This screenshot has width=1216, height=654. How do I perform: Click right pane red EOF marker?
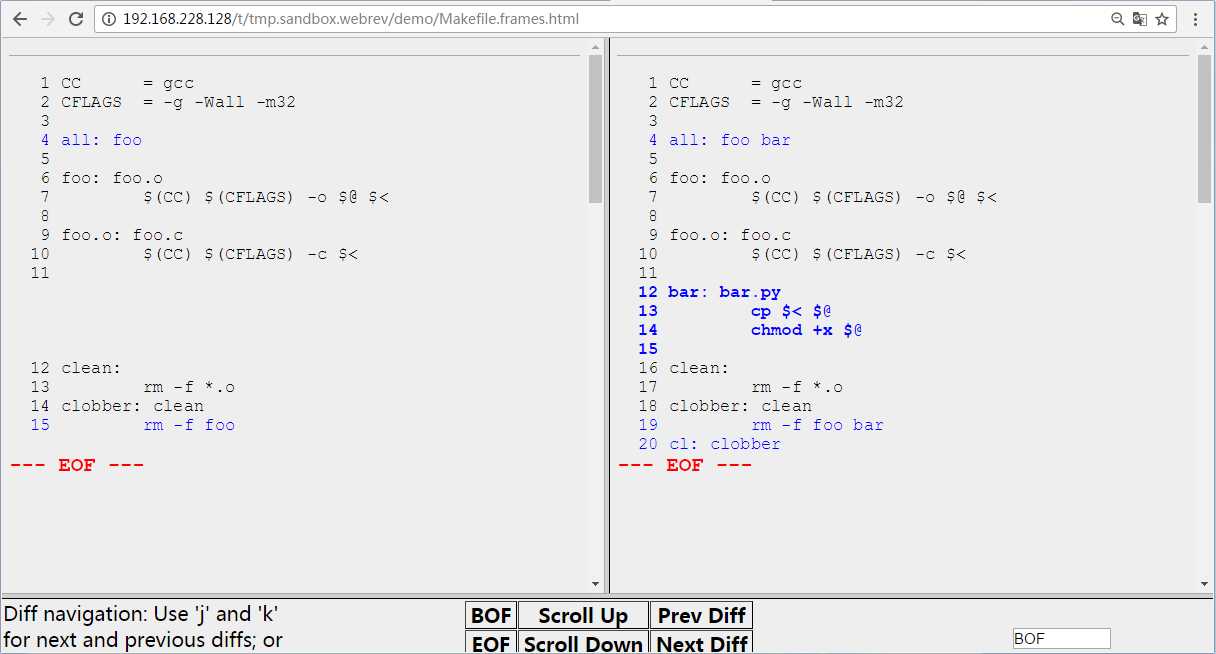click(685, 465)
